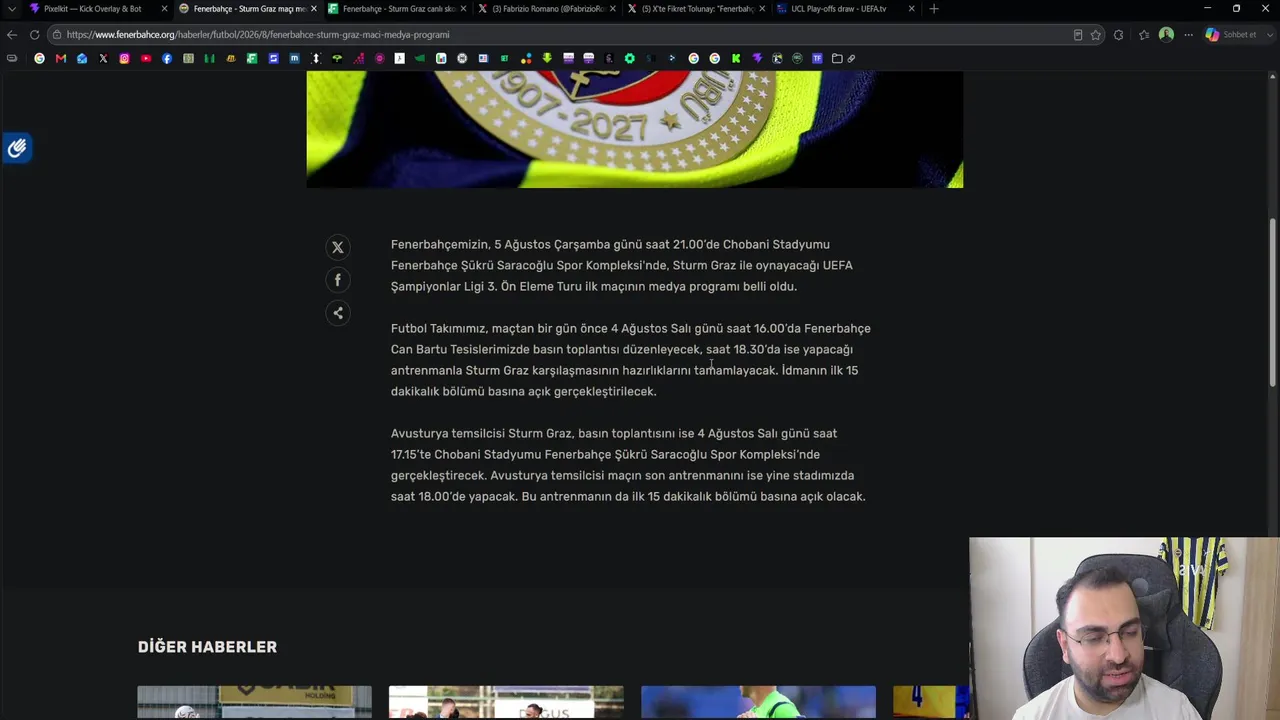
Task: Open the TF bookmark icon
Action: (x=817, y=58)
